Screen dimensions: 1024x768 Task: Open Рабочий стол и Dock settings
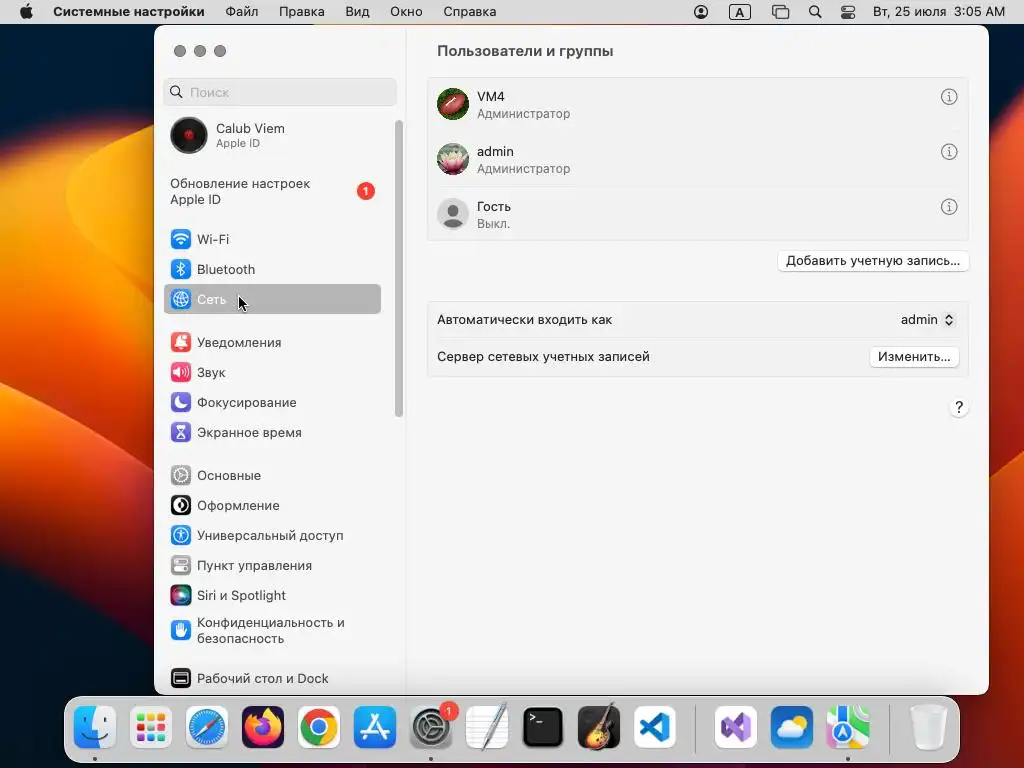tap(272, 679)
